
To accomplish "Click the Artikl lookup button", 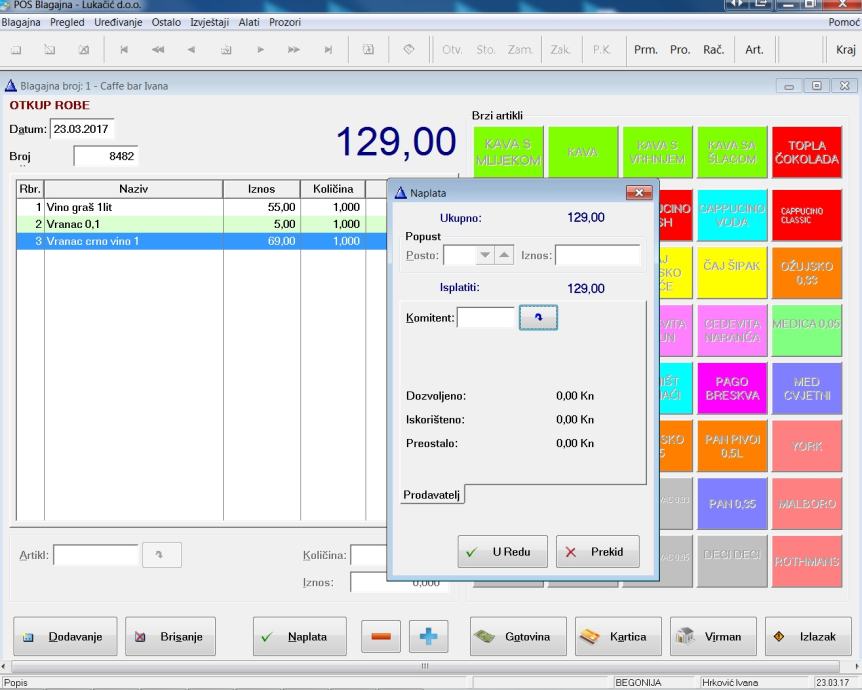I will coord(162,555).
